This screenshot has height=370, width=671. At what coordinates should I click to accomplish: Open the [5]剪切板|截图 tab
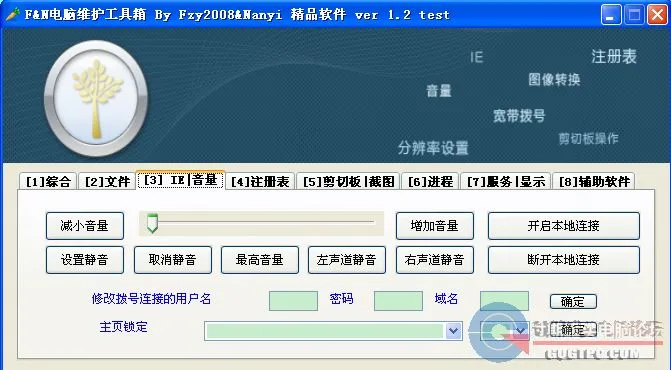pyautogui.click(x=348, y=182)
